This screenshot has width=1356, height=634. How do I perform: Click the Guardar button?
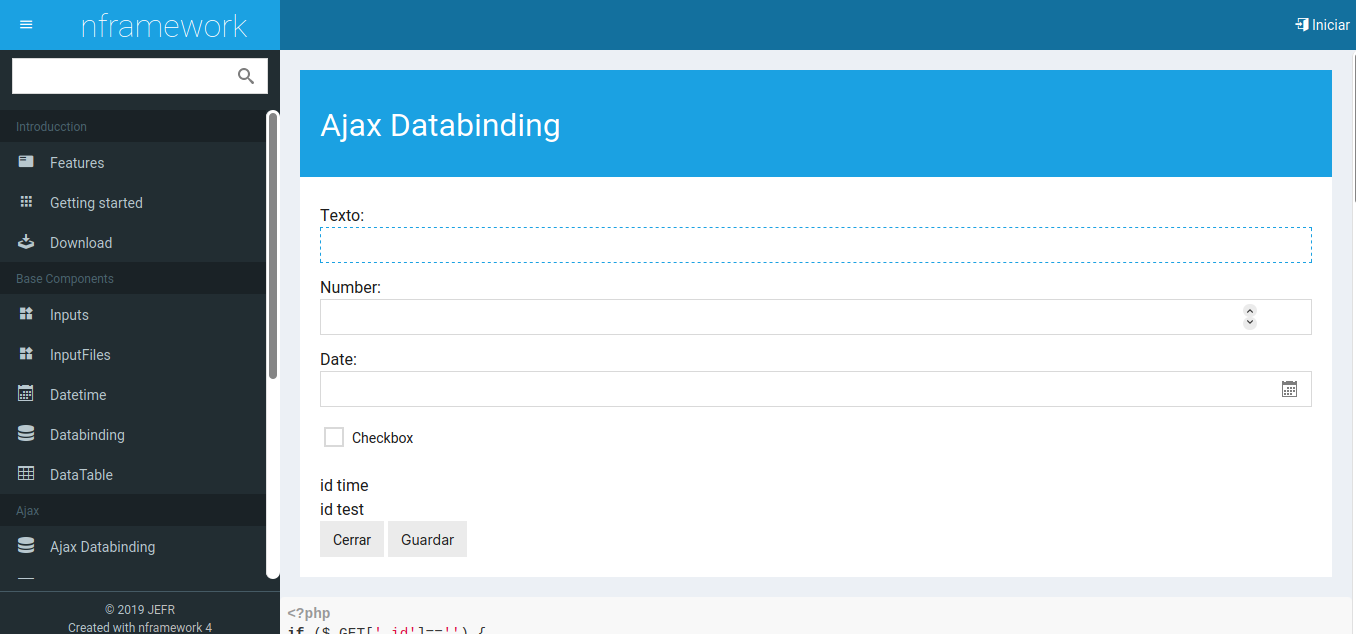[x=427, y=539]
